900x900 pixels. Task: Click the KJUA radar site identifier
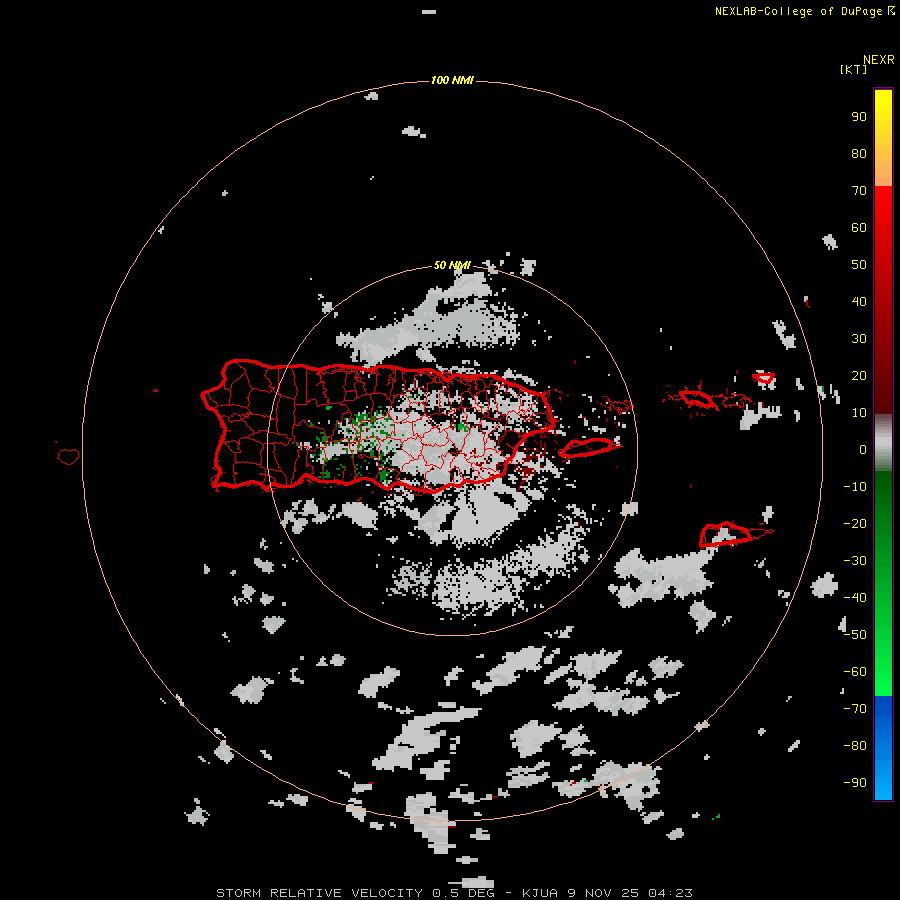(540, 893)
